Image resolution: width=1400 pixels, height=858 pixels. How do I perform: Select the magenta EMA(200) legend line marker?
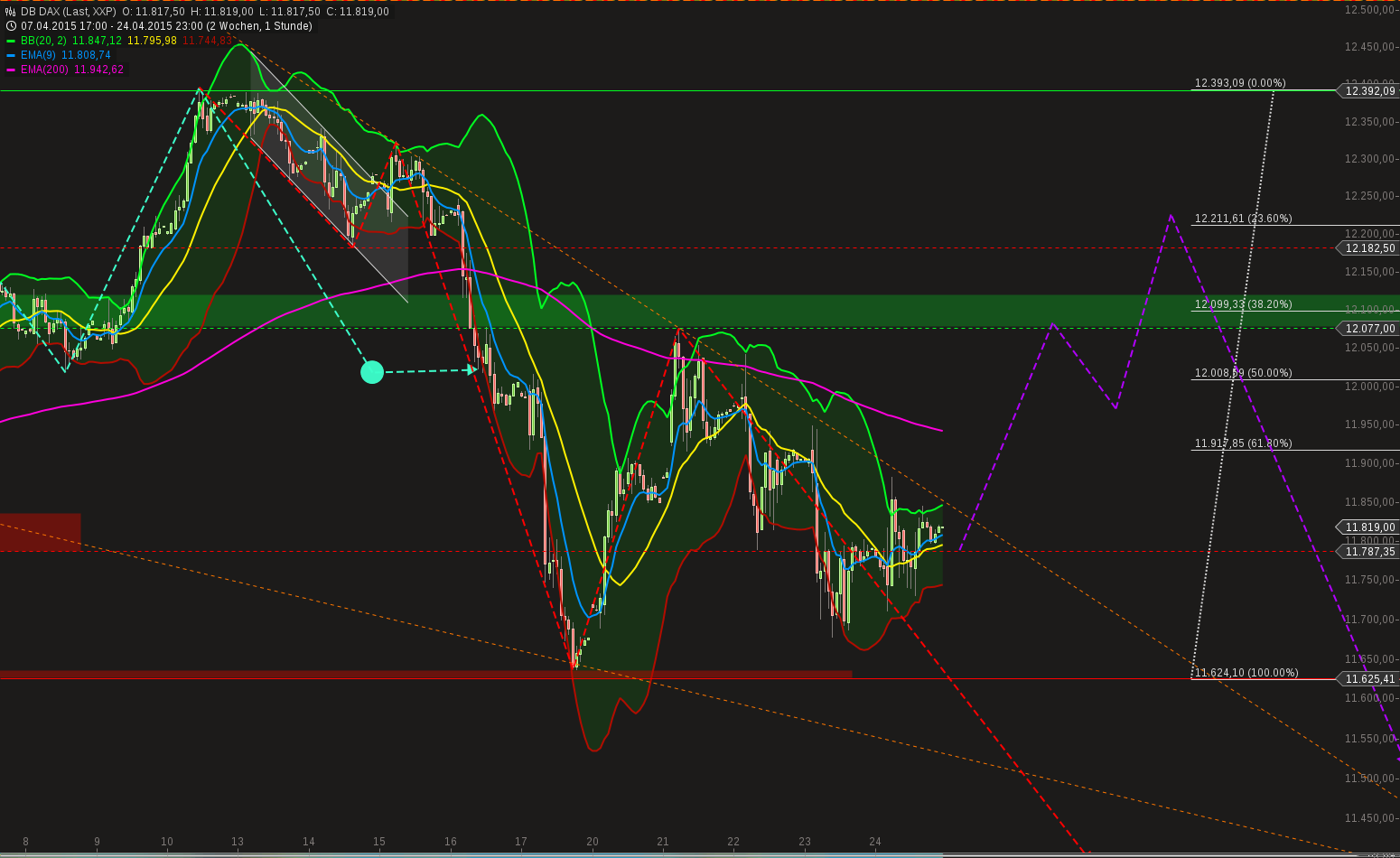point(10,70)
